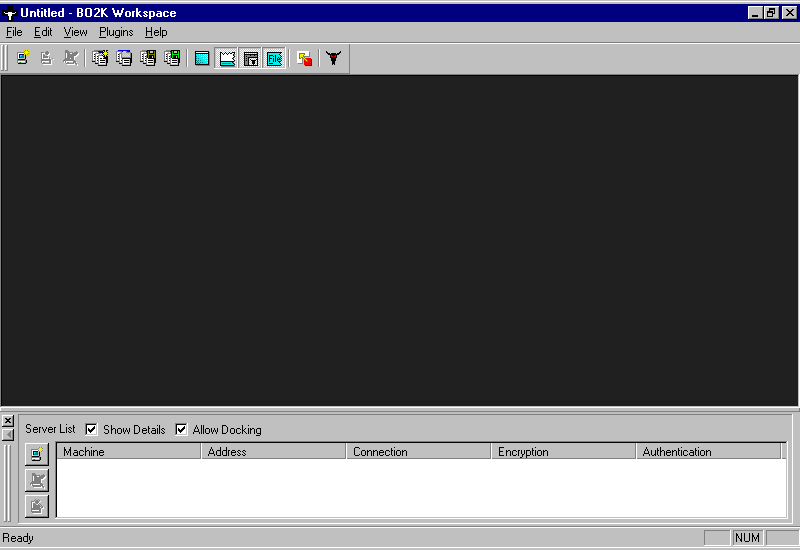The height and width of the screenshot is (550, 800).
Task: Close the Server List docked panel
Action: 7,421
